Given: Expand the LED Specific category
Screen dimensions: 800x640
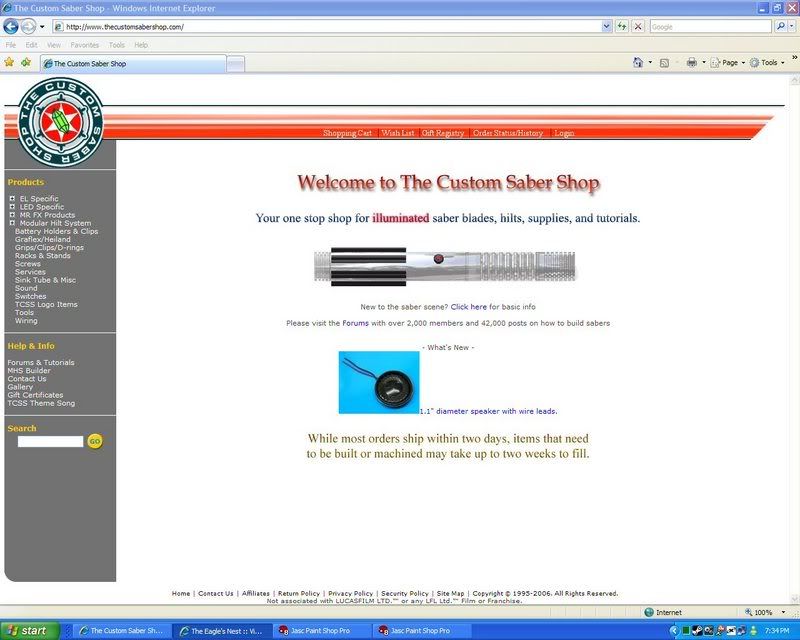Looking at the screenshot, I should [12, 207].
